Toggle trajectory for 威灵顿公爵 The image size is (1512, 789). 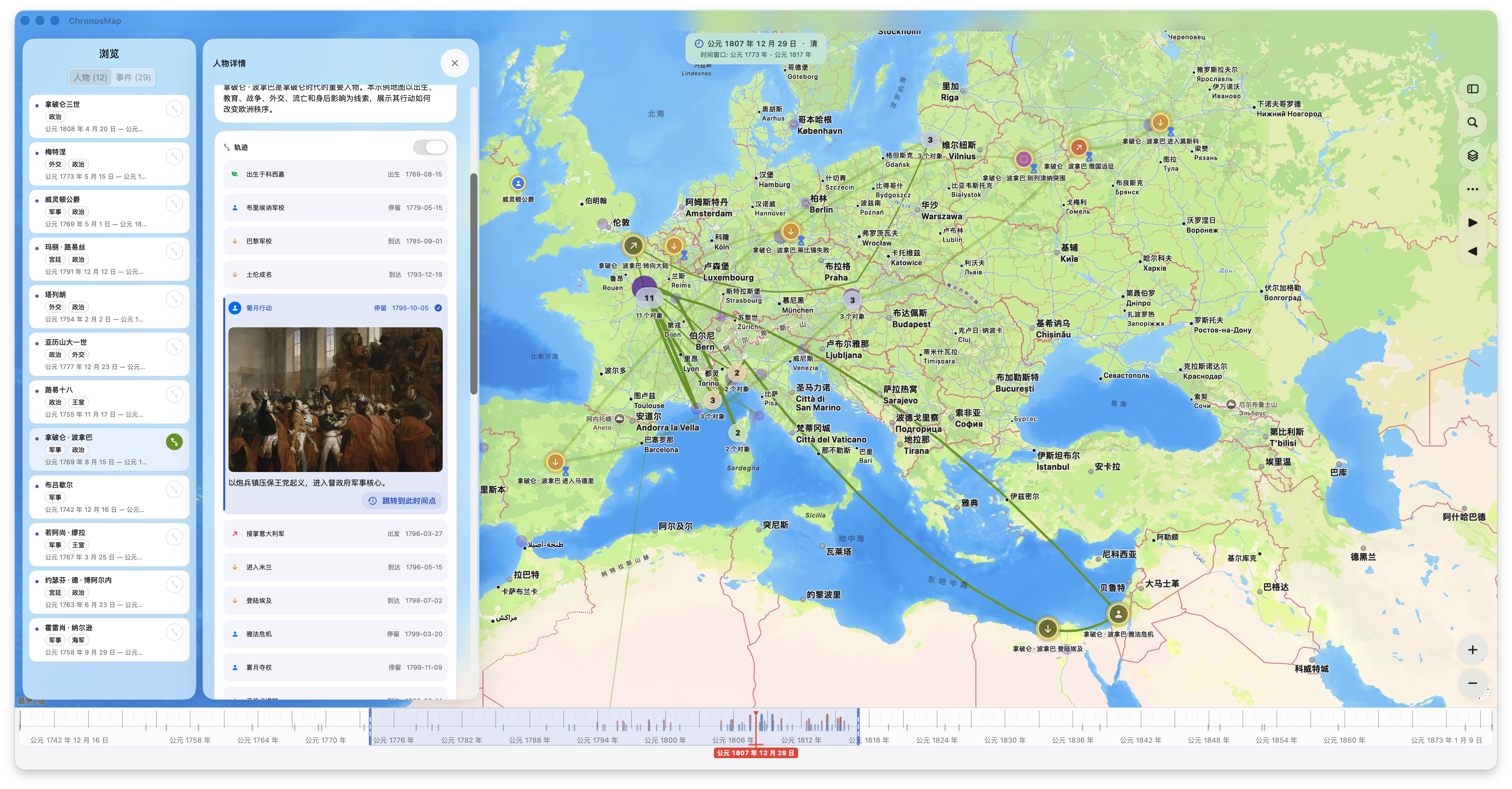click(x=174, y=204)
